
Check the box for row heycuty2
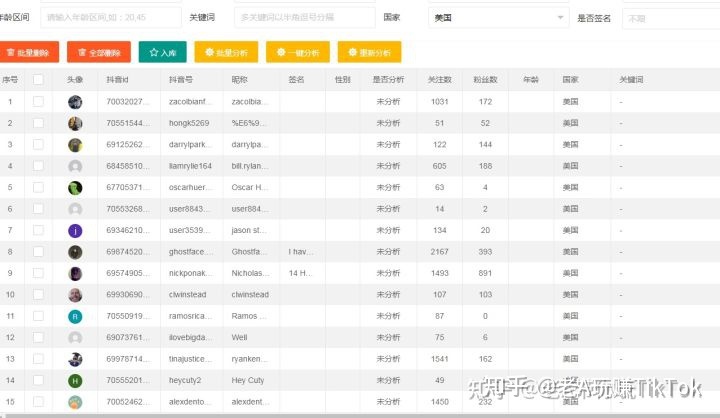tap(38, 380)
